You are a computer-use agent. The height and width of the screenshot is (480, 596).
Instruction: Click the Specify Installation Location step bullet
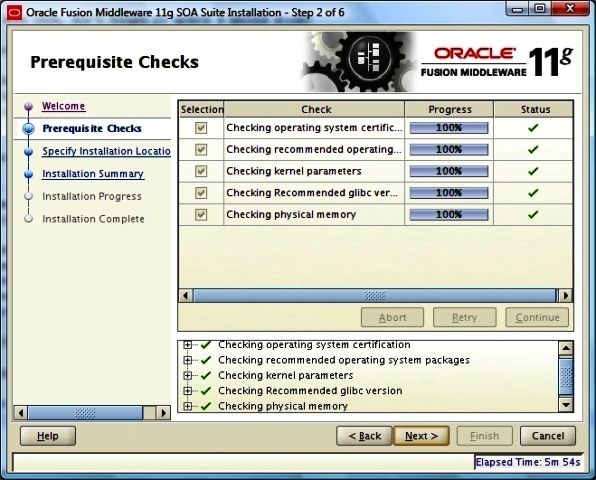click(x=29, y=152)
